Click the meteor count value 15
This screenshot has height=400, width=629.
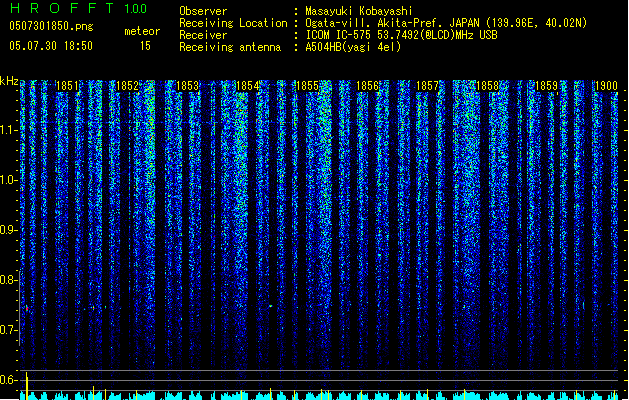coord(145,46)
